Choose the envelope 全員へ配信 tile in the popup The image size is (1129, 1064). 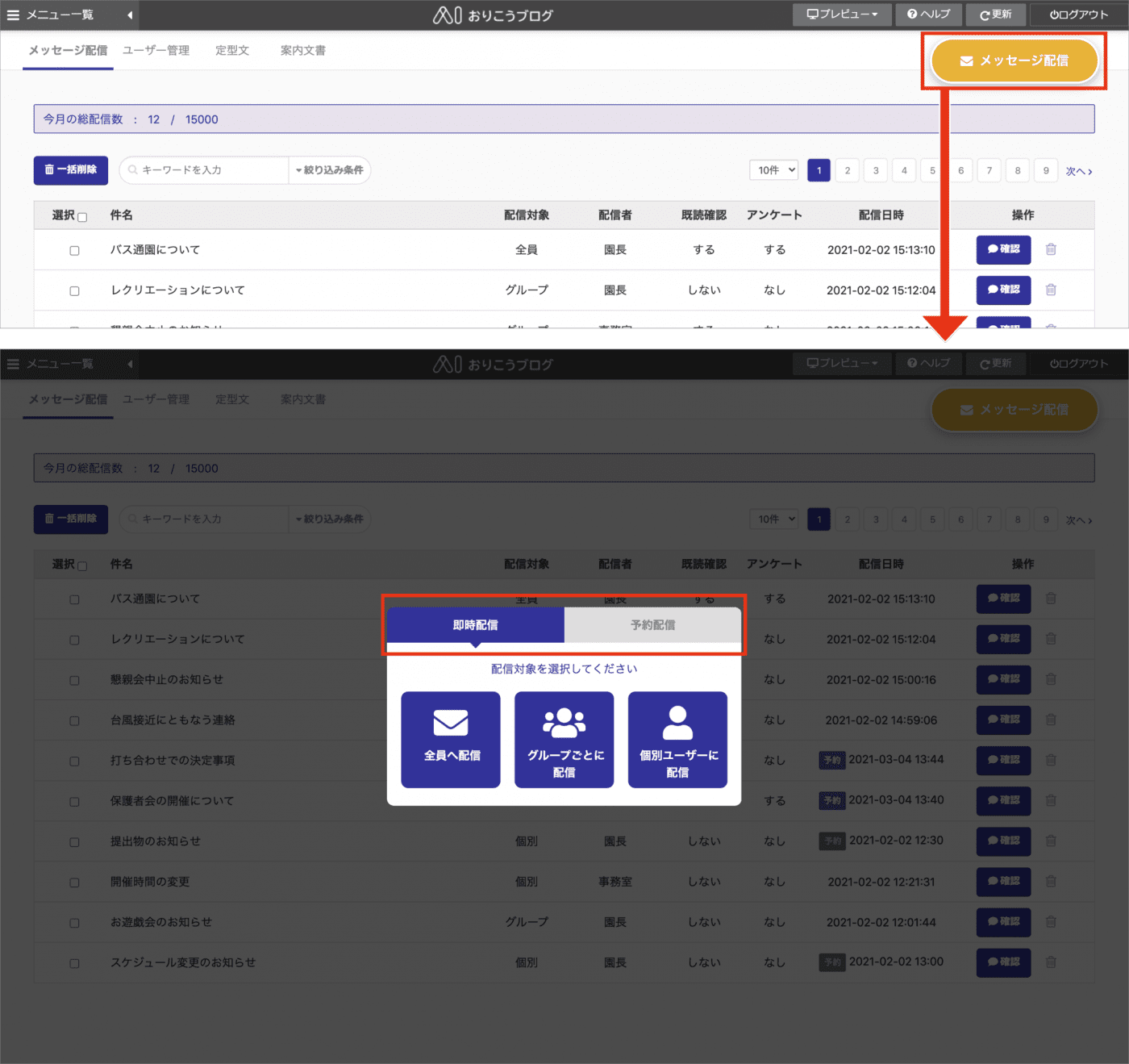pos(451,740)
